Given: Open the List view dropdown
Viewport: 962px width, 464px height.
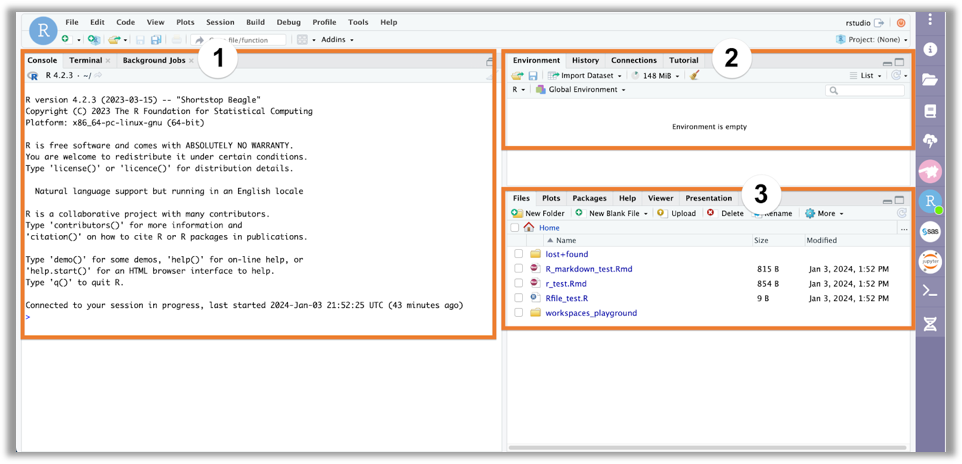Looking at the screenshot, I should pos(866,75).
